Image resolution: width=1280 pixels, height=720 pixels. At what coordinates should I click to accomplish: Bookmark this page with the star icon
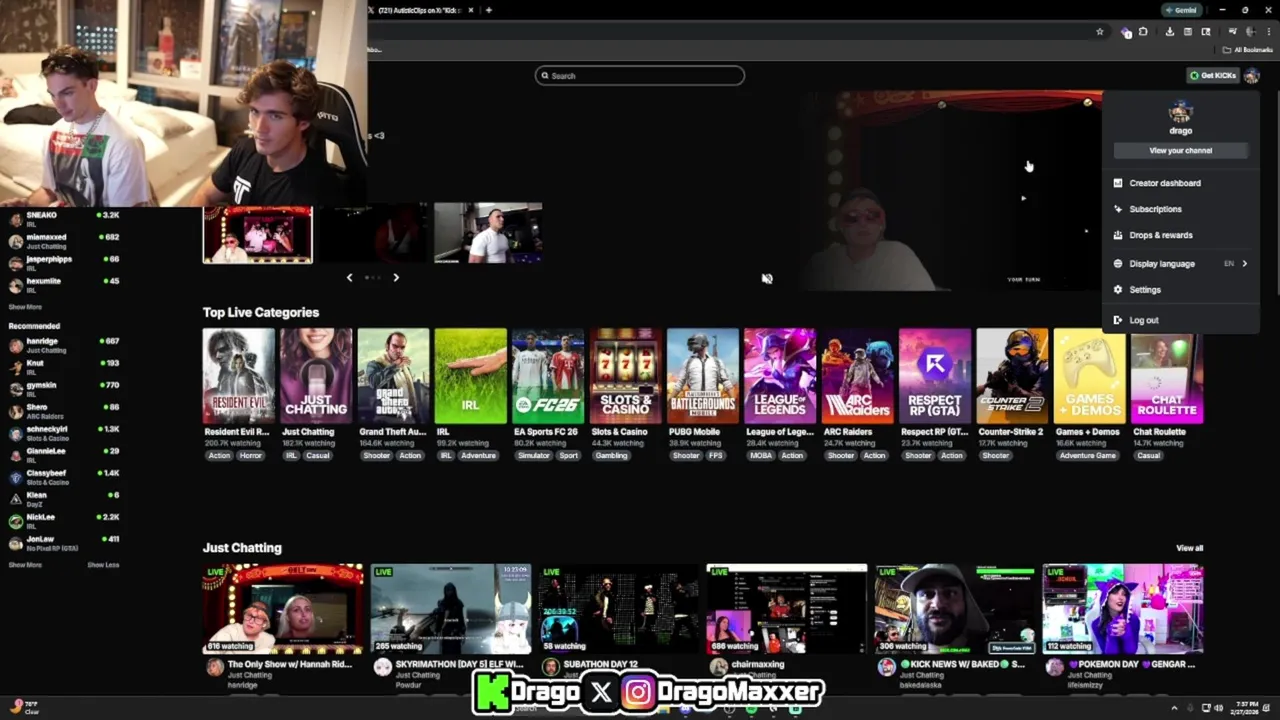1100,32
